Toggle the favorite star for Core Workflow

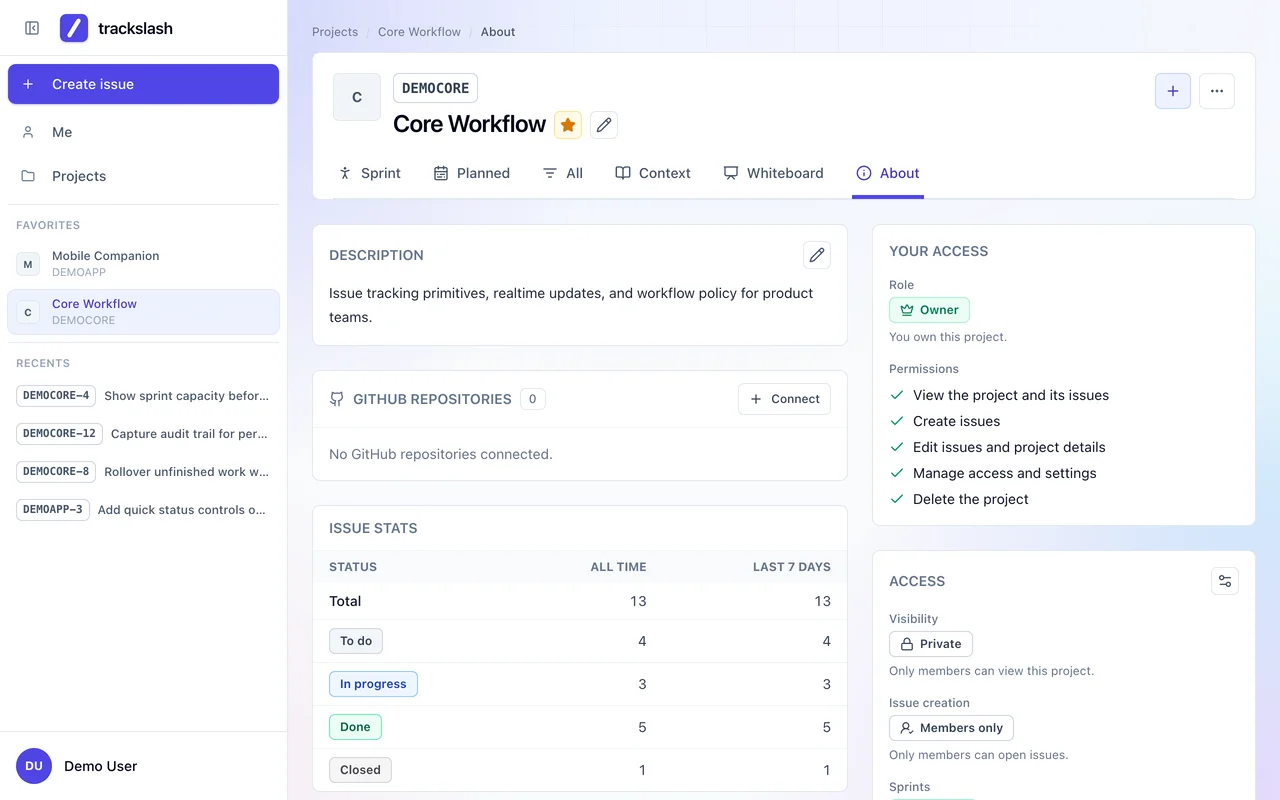[x=568, y=124]
